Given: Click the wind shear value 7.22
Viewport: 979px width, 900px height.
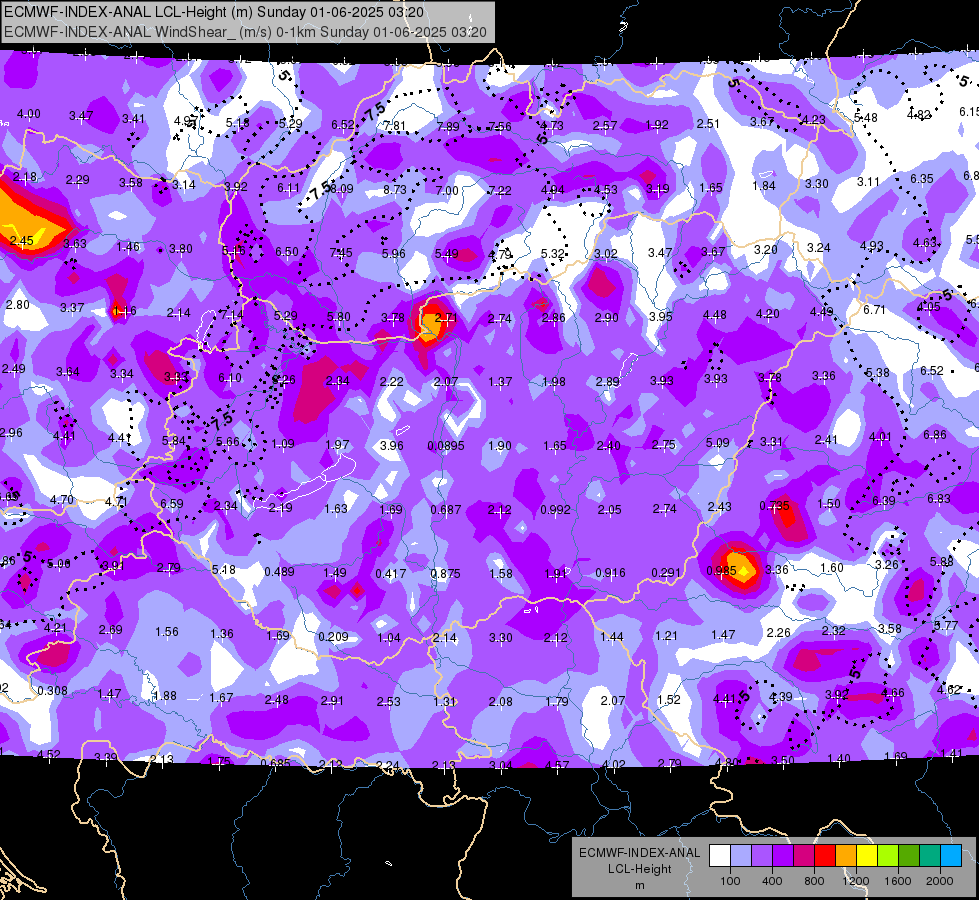Looking at the screenshot, I should [x=499, y=190].
